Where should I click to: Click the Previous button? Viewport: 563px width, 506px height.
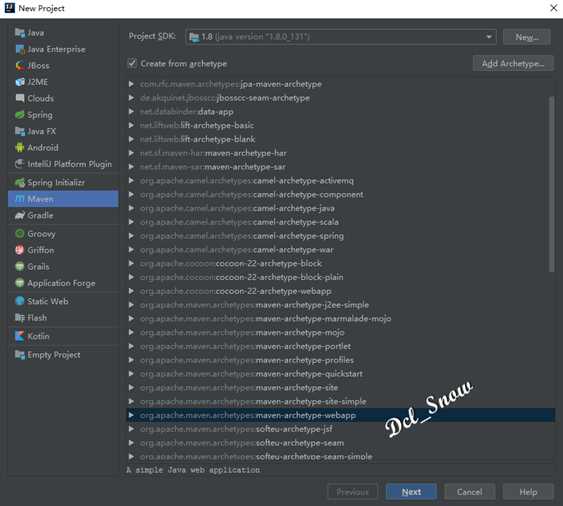[353, 492]
